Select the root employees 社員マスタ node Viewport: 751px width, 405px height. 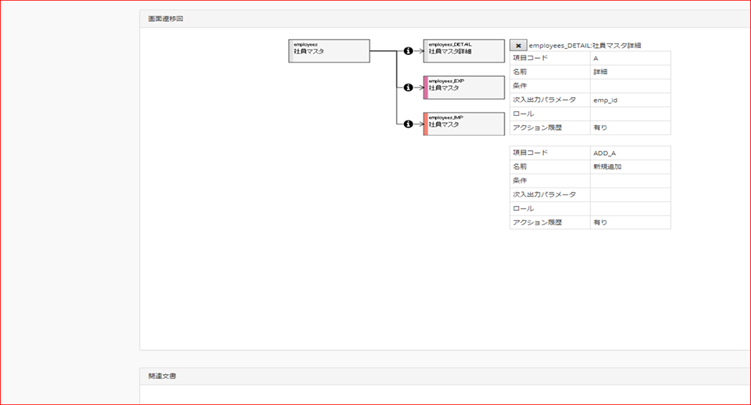click(x=329, y=51)
